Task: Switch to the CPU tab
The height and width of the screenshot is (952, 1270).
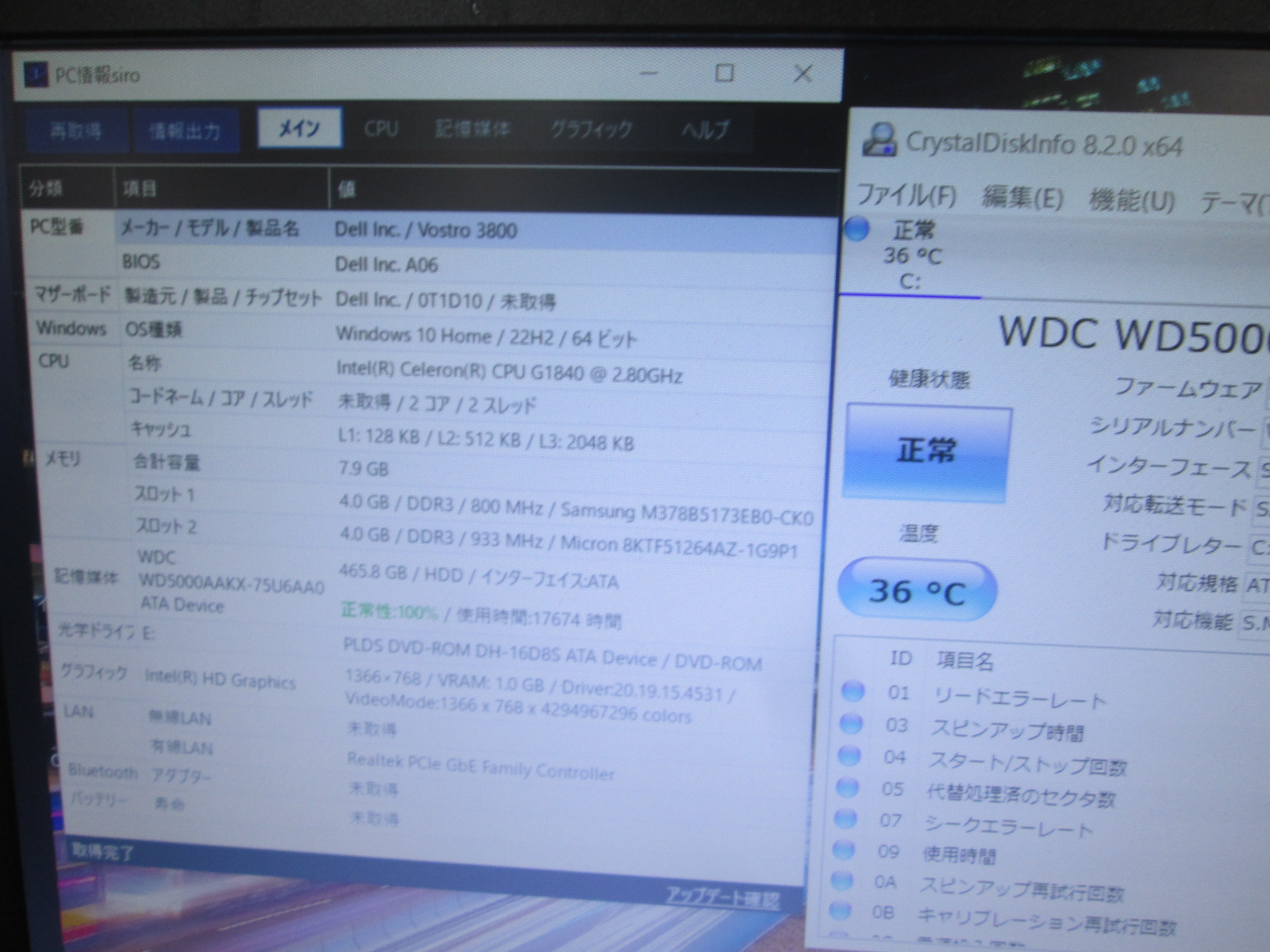Action: point(381,129)
